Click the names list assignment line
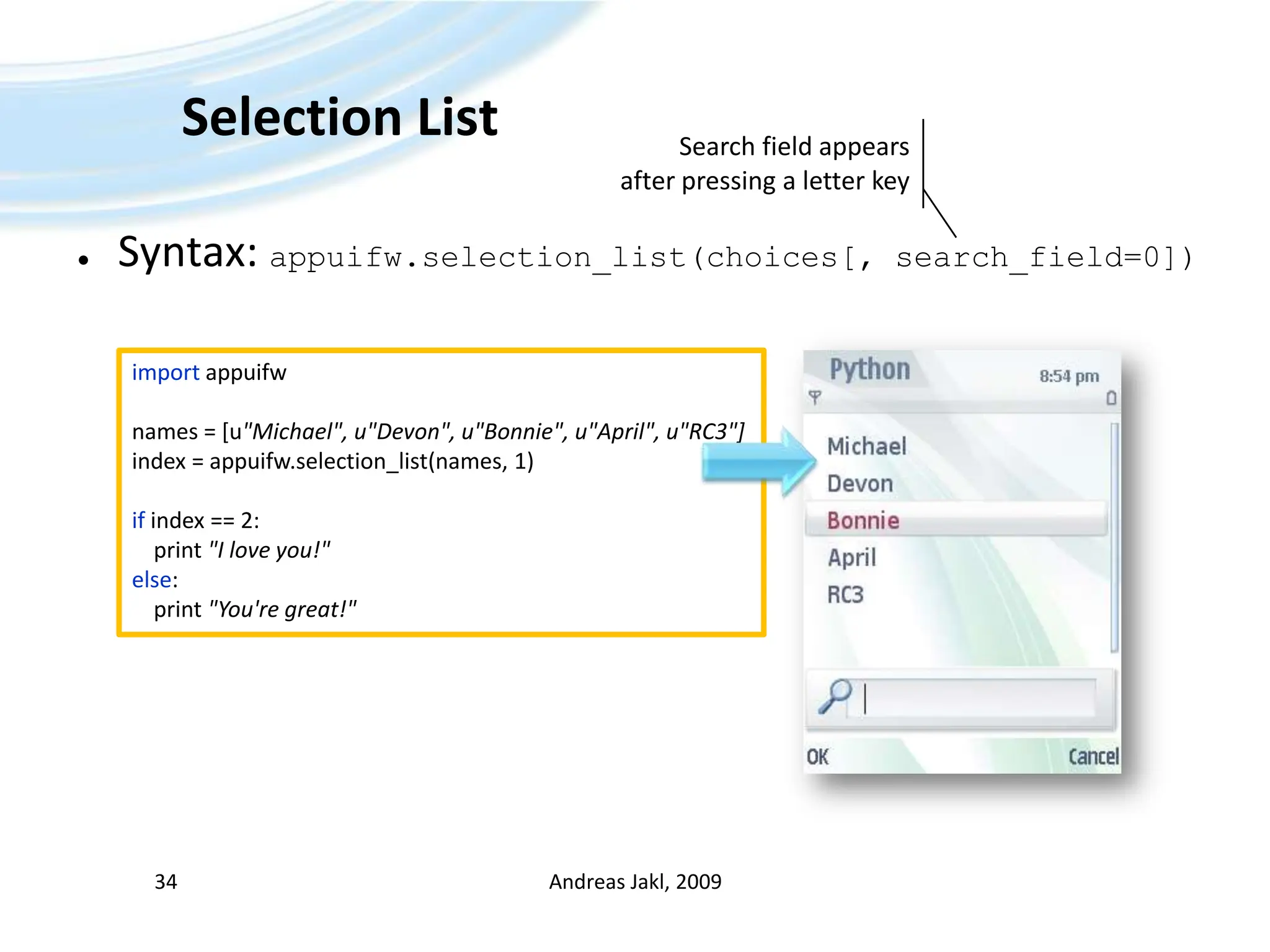 [x=438, y=431]
